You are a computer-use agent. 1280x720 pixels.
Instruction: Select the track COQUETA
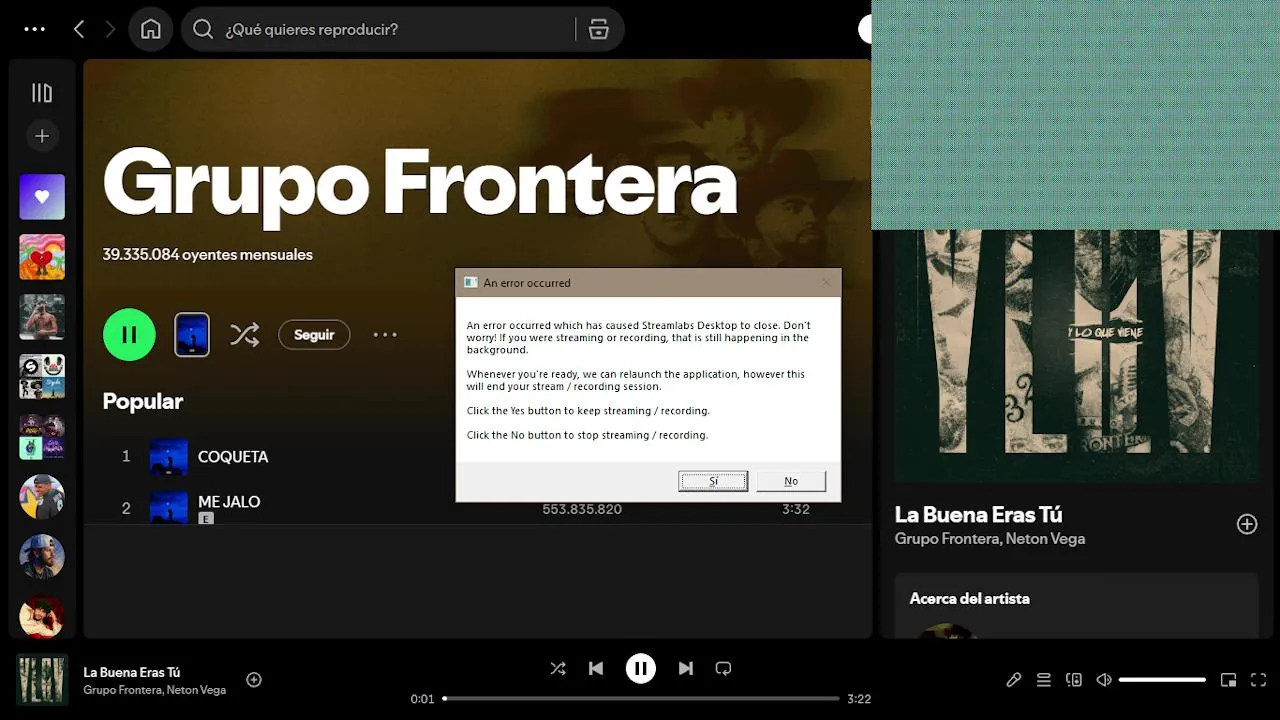233,456
